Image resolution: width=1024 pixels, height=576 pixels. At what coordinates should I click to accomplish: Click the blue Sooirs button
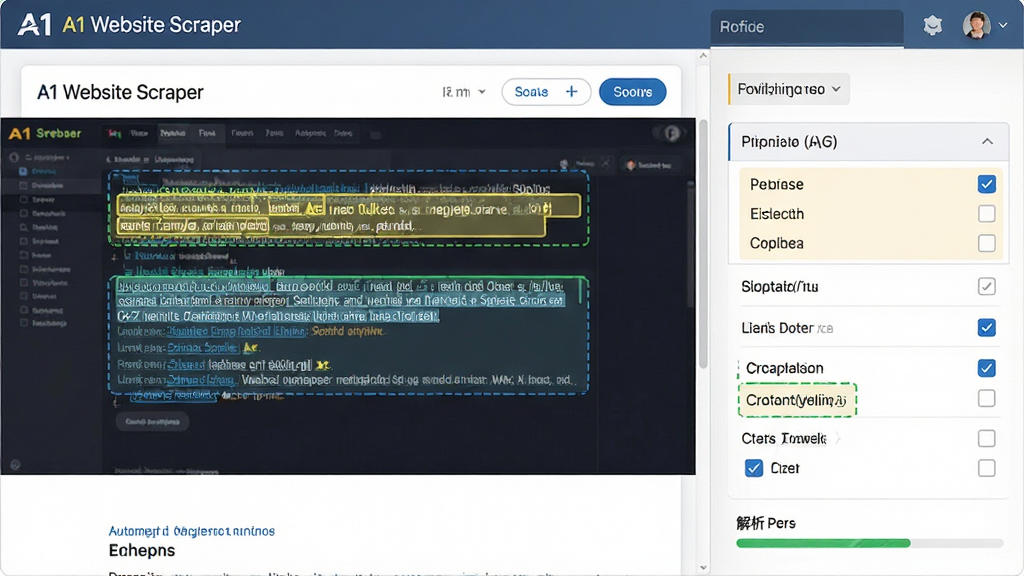point(632,92)
